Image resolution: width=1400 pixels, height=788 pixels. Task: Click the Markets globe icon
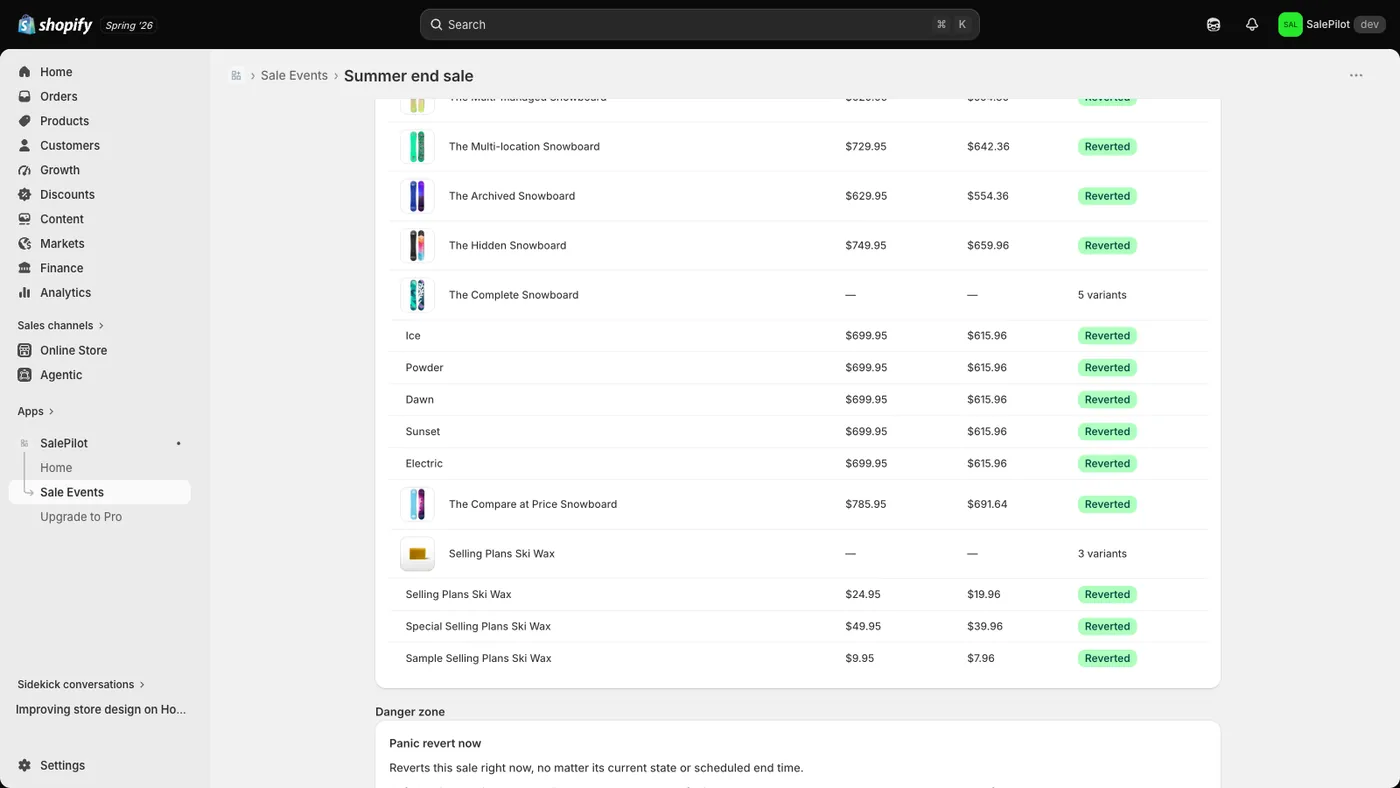(25, 244)
